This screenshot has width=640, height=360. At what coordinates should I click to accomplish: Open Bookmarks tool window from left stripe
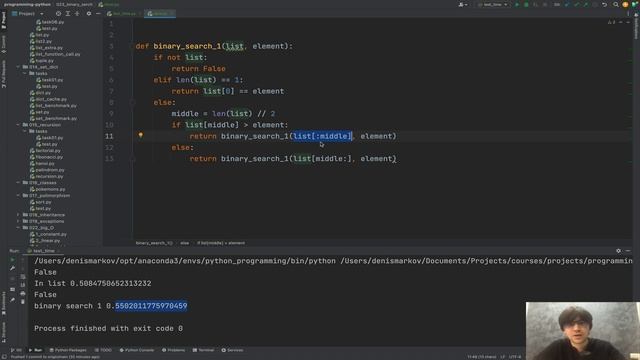tap(4, 303)
